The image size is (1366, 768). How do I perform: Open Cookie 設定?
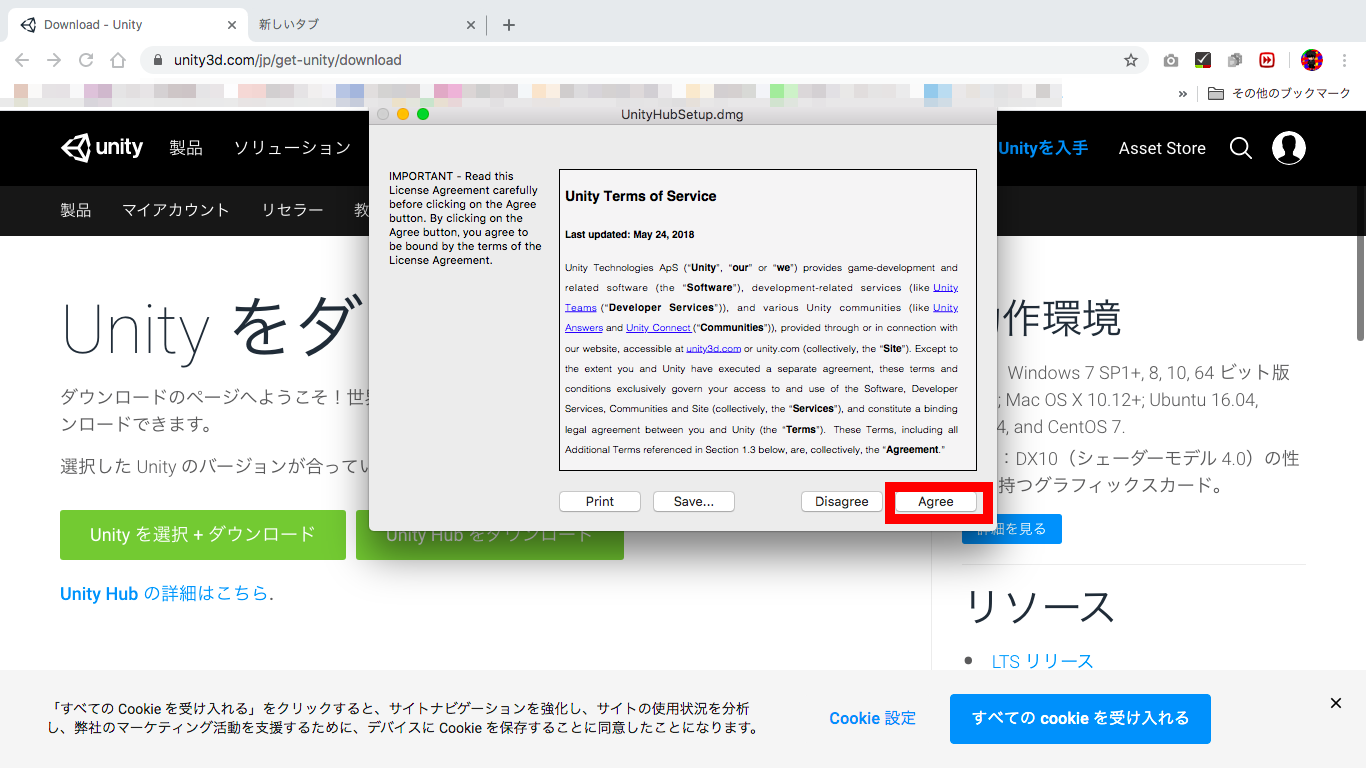(872, 718)
